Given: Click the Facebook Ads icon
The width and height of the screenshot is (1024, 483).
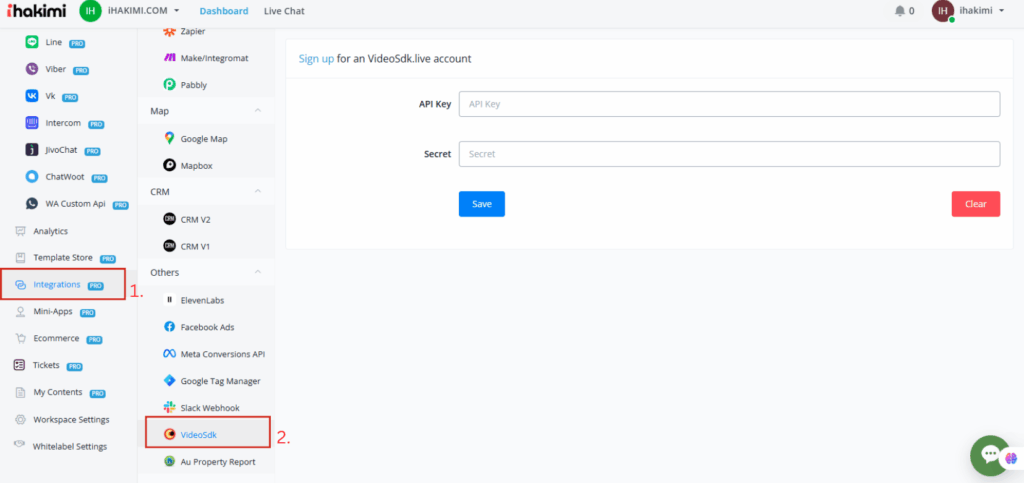Looking at the screenshot, I should (x=169, y=327).
